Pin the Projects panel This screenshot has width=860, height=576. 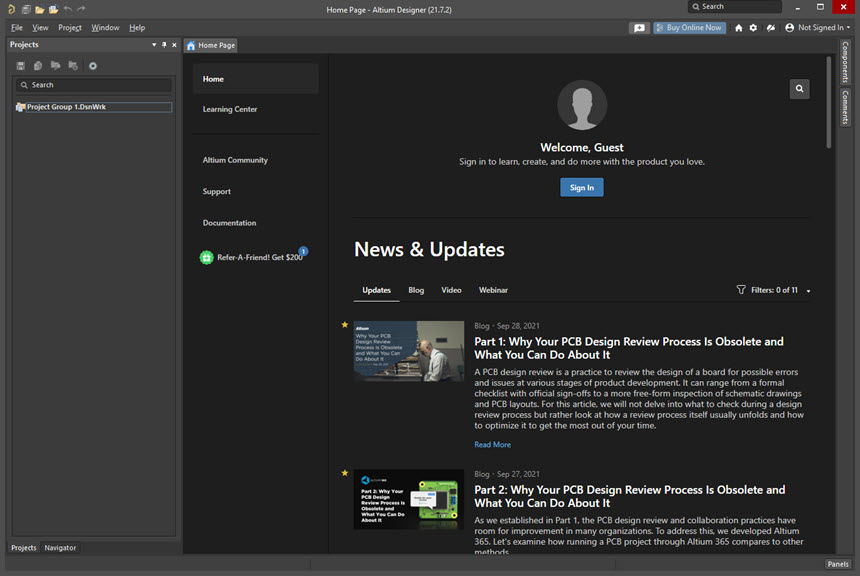click(x=164, y=45)
